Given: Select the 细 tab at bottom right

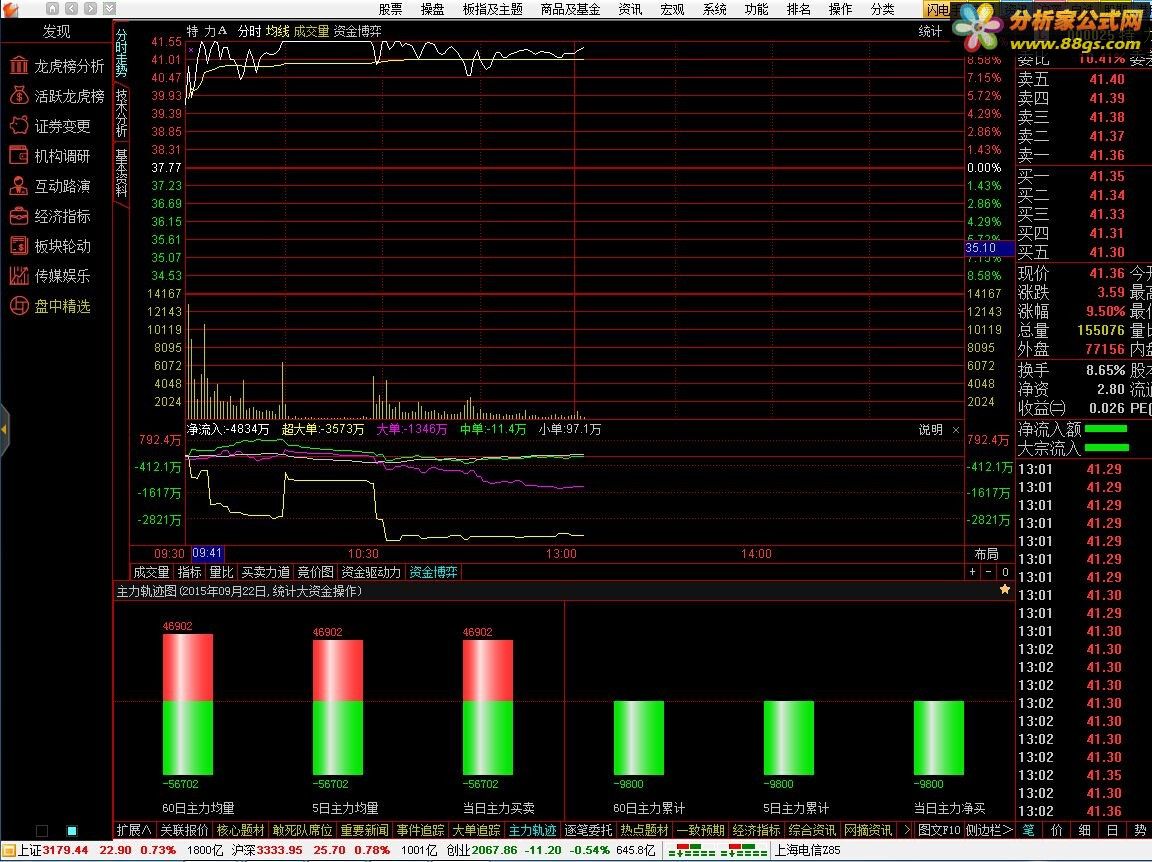Looking at the screenshot, I should point(1084,830).
